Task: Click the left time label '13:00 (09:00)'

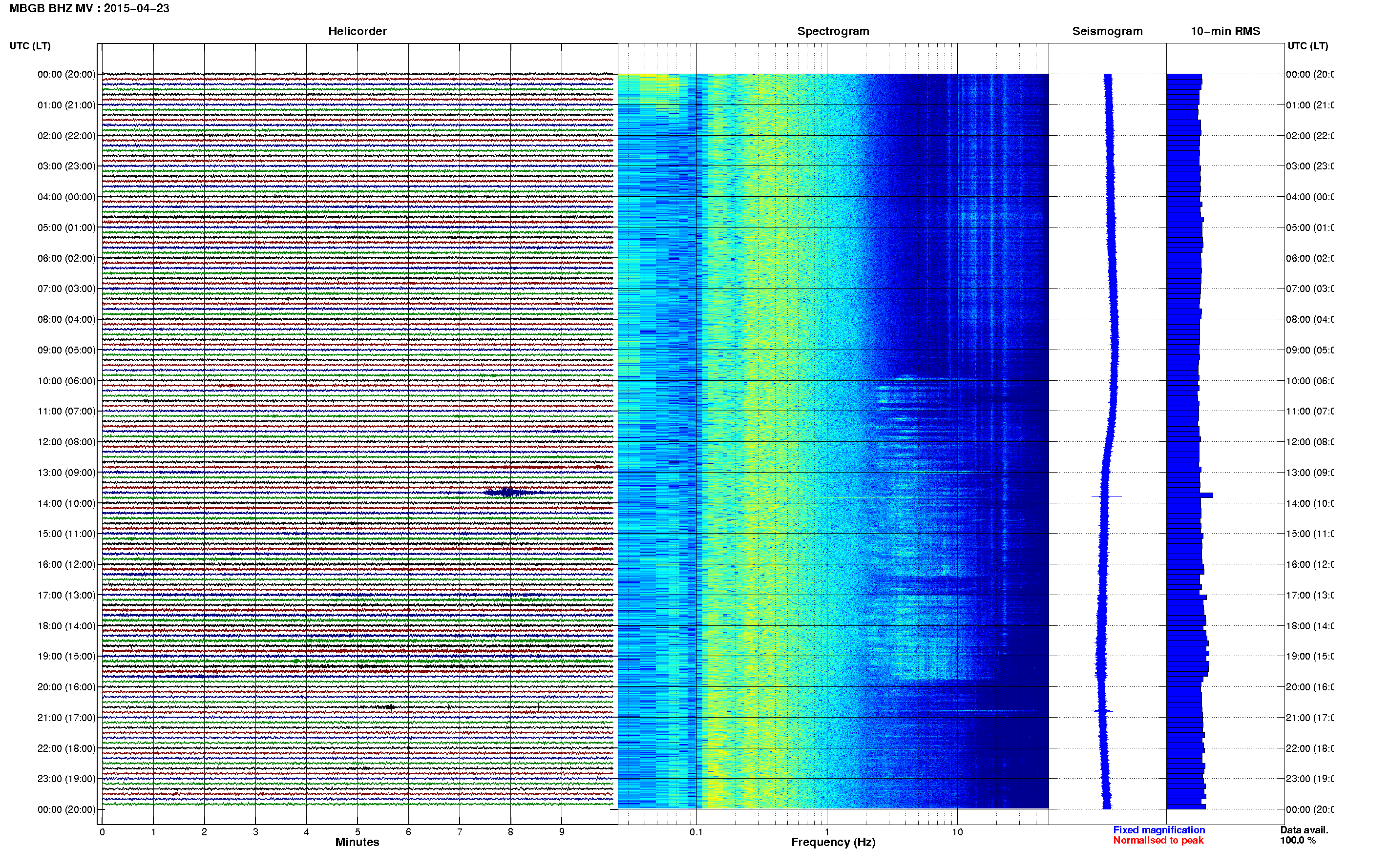Action: click(66, 473)
